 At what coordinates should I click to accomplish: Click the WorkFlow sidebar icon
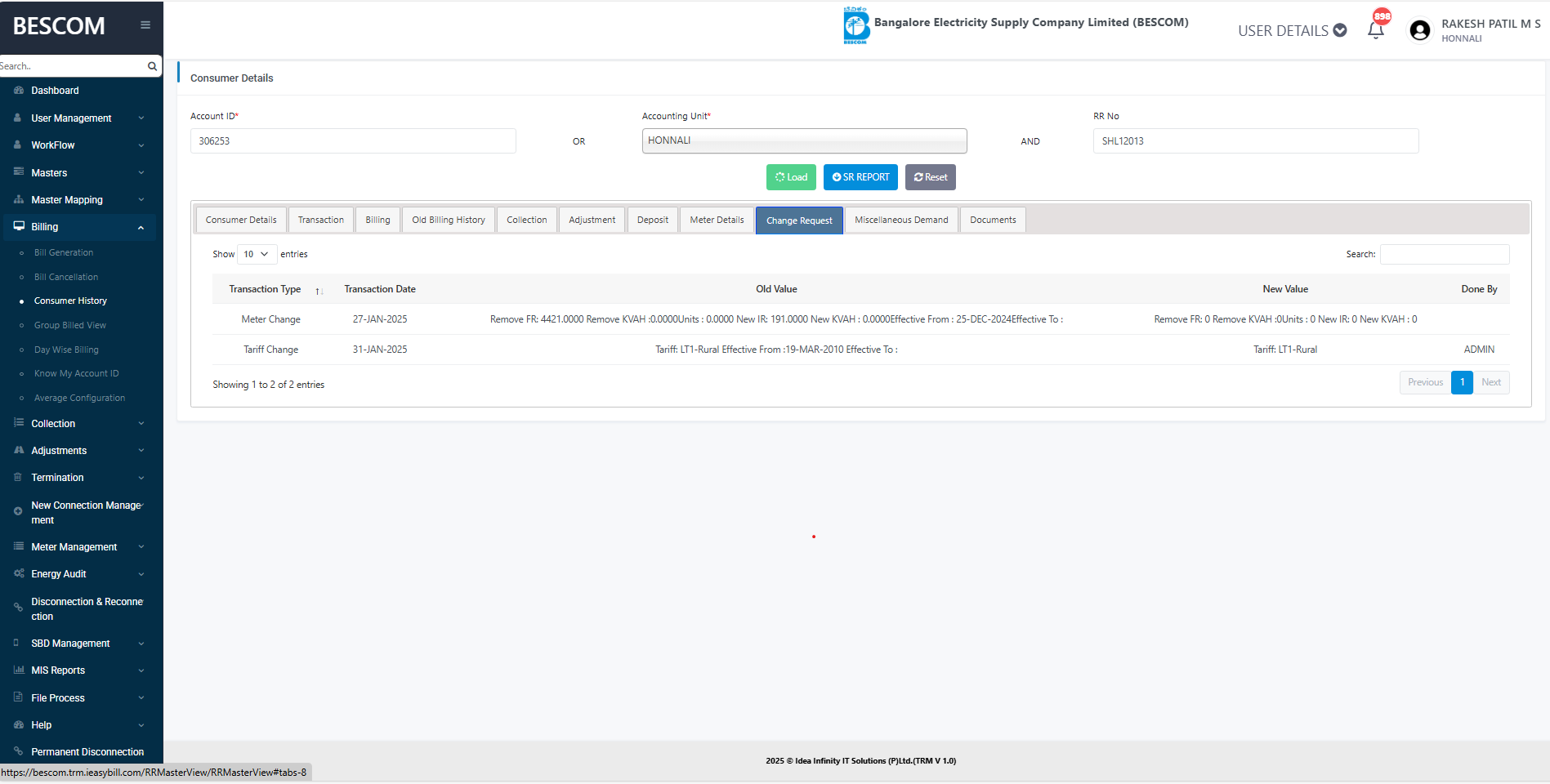click(x=18, y=145)
